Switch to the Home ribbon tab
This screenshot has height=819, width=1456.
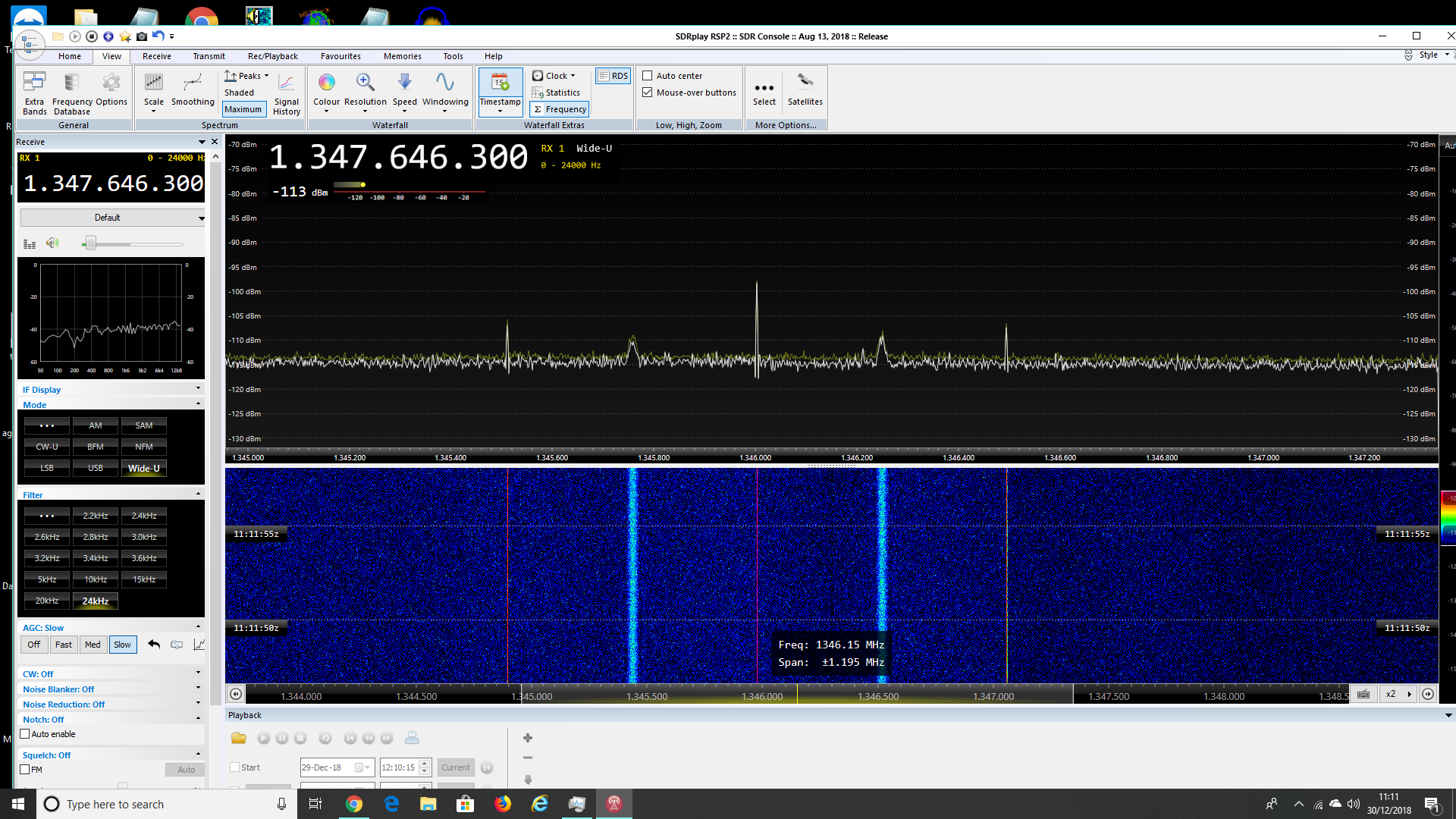point(70,56)
